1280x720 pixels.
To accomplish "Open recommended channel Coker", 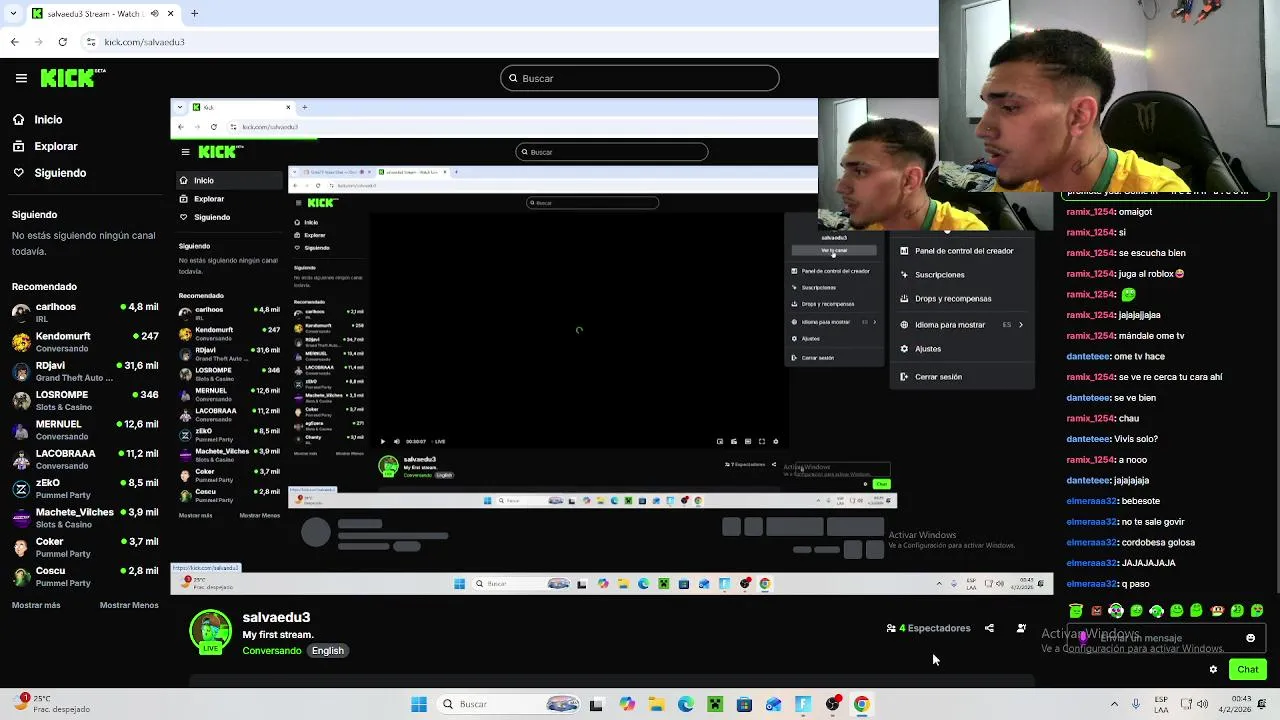I will tap(84, 547).
